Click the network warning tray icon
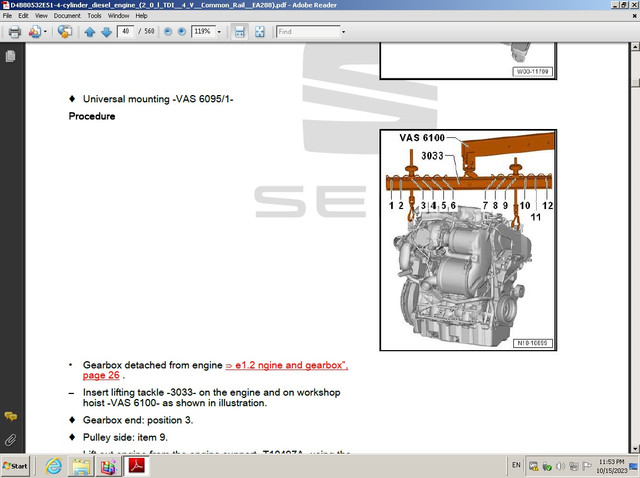 533,466
